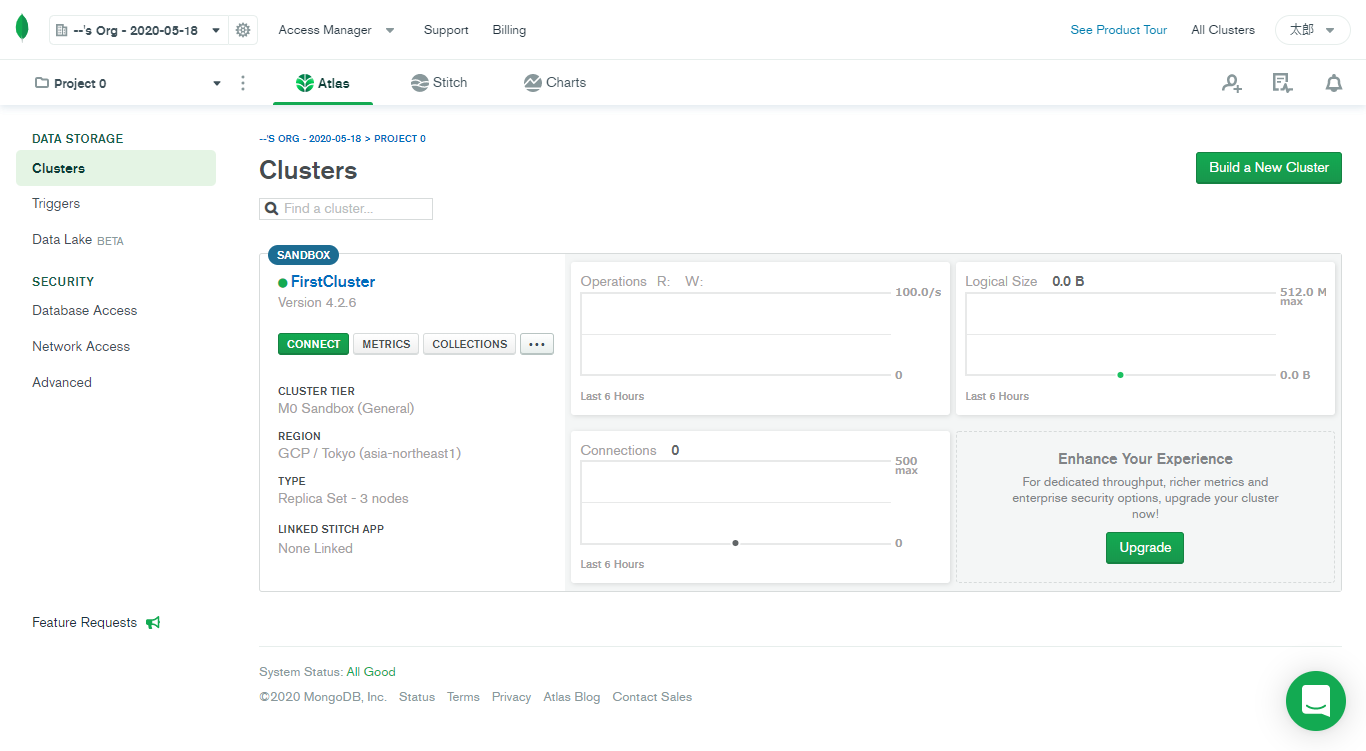This screenshot has width=1366, height=751.
Task: Focus the Find a cluster search field
Action: coord(346,209)
